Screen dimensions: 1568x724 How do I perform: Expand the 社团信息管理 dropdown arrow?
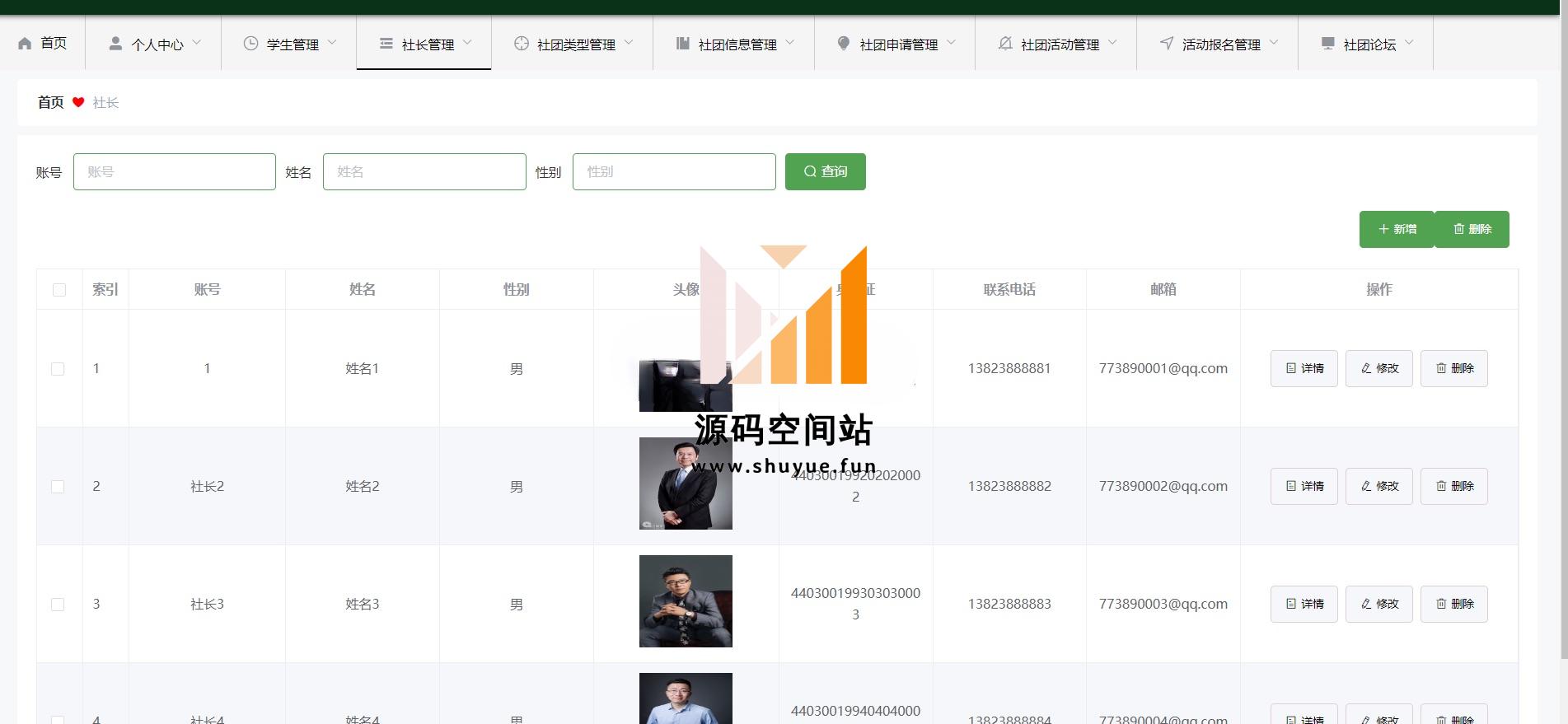(x=790, y=42)
